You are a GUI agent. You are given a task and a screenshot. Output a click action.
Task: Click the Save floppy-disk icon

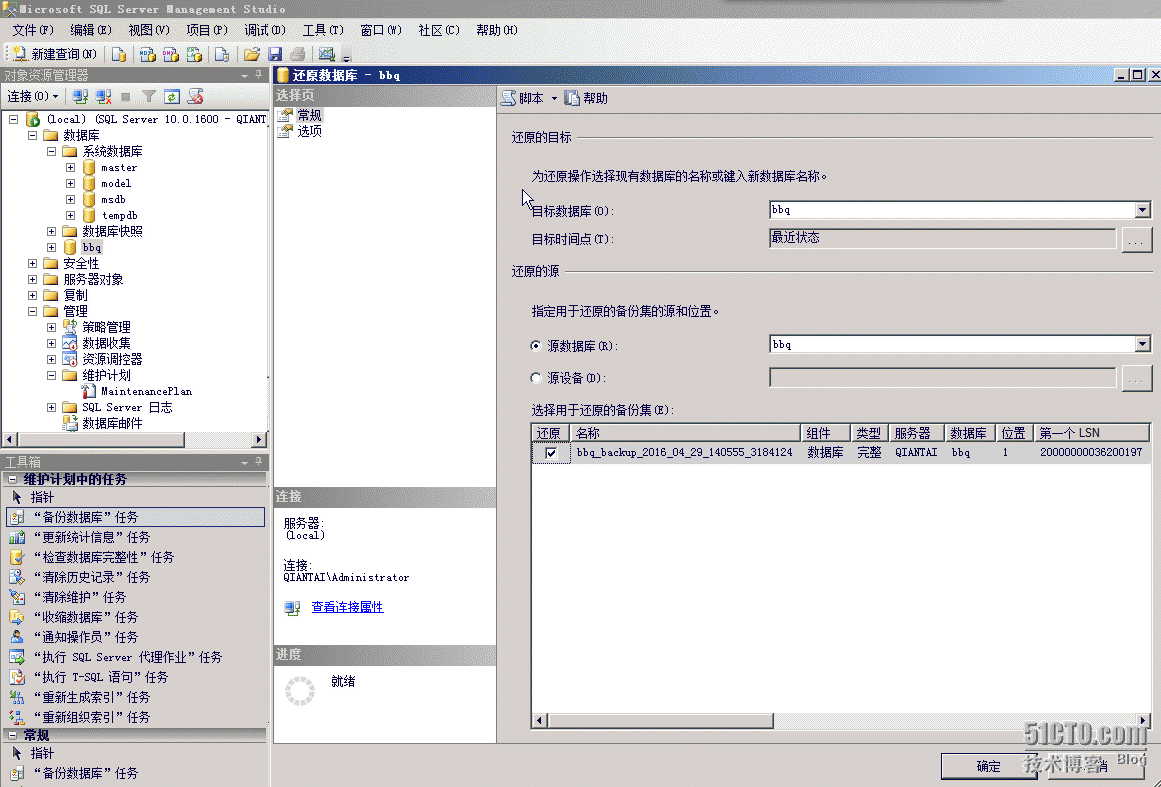click(x=275, y=54)
